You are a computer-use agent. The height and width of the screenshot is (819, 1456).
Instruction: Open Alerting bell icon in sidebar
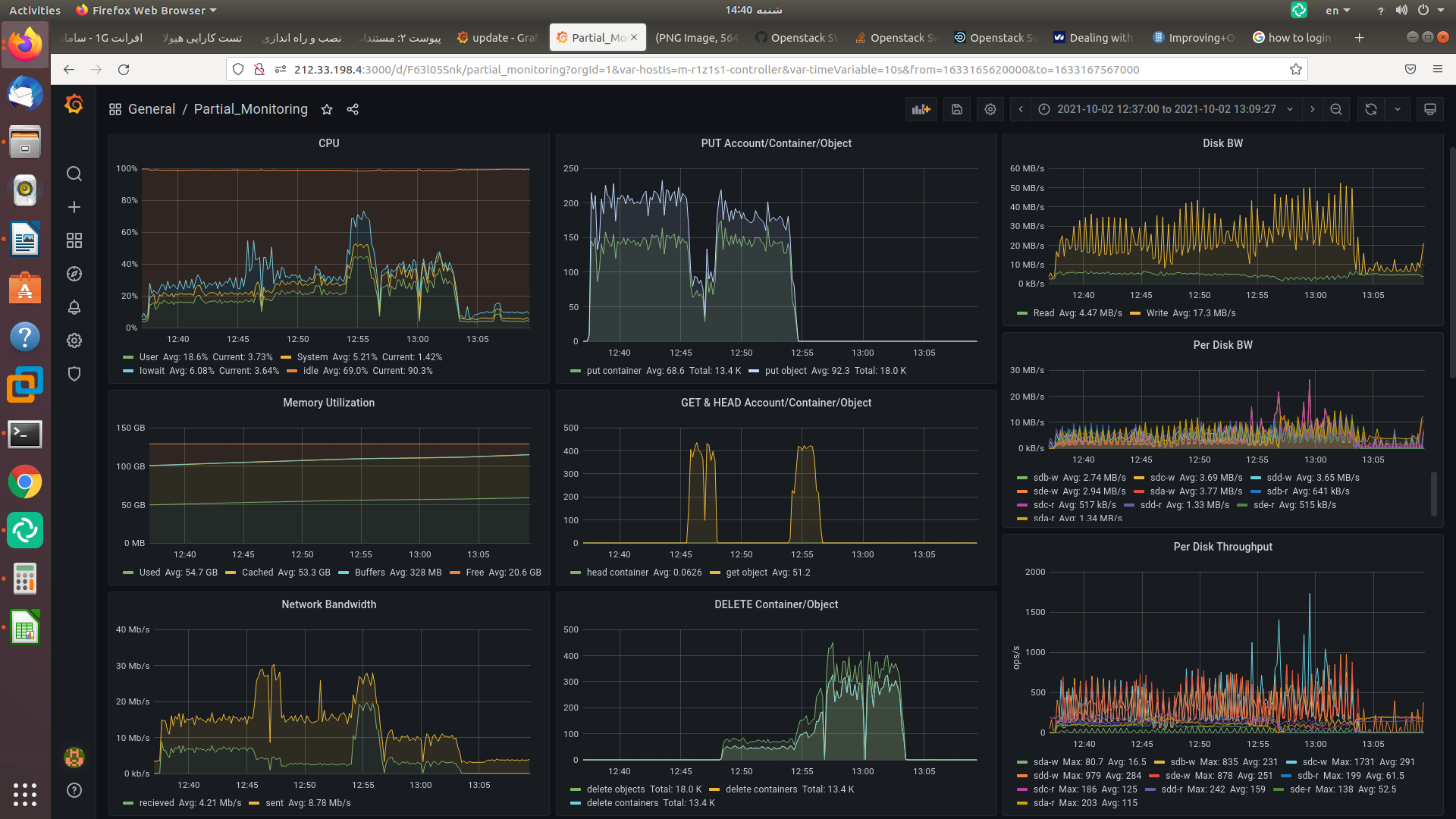point(74,307)
